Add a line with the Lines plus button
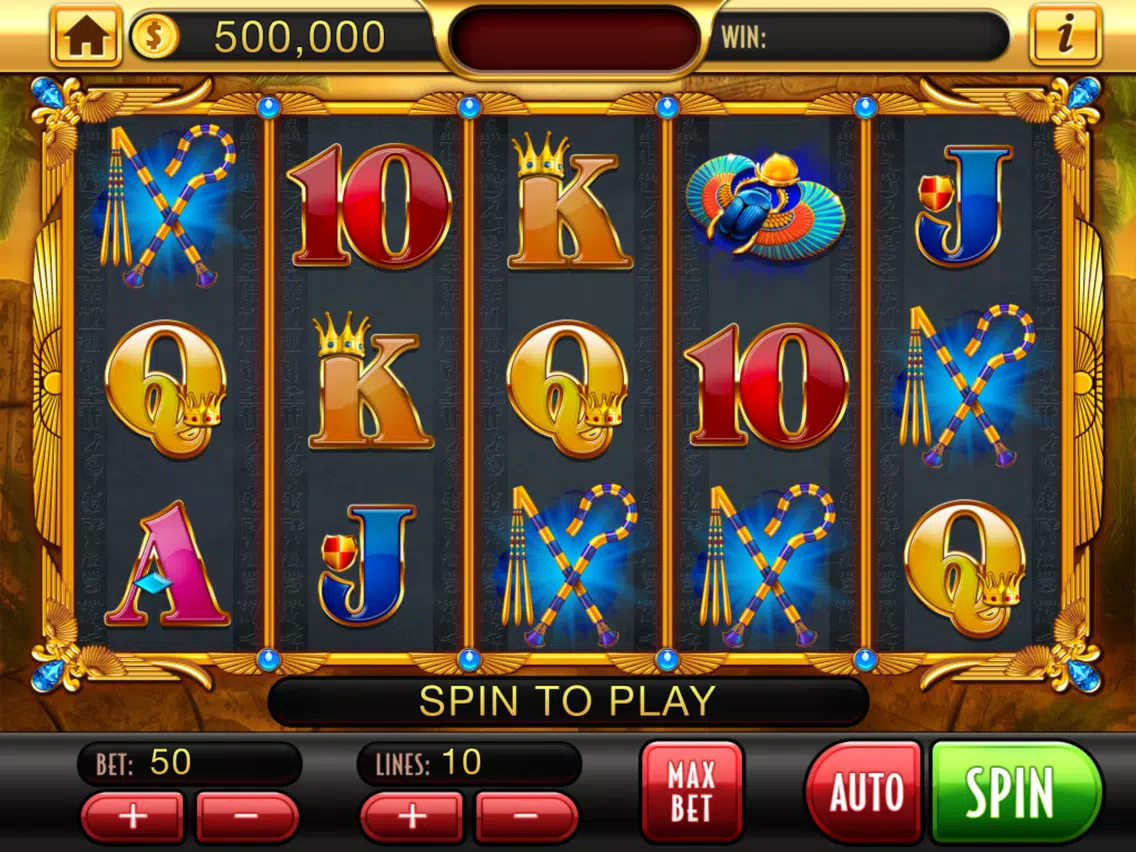Image resolution: width=1136 pixels, height=852 pixels. 412,816
